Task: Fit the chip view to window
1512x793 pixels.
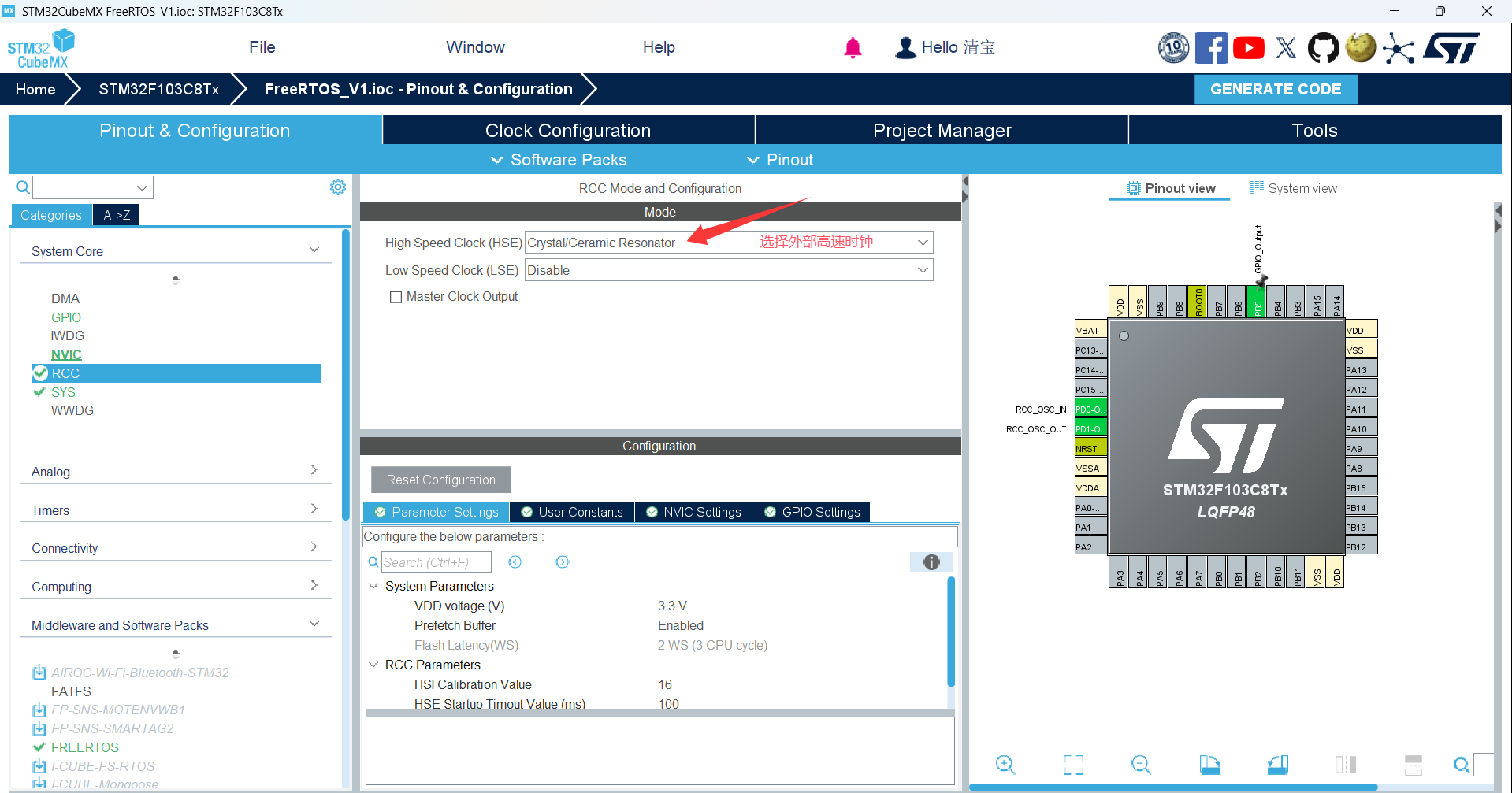Action: (x=1073, y=764)
